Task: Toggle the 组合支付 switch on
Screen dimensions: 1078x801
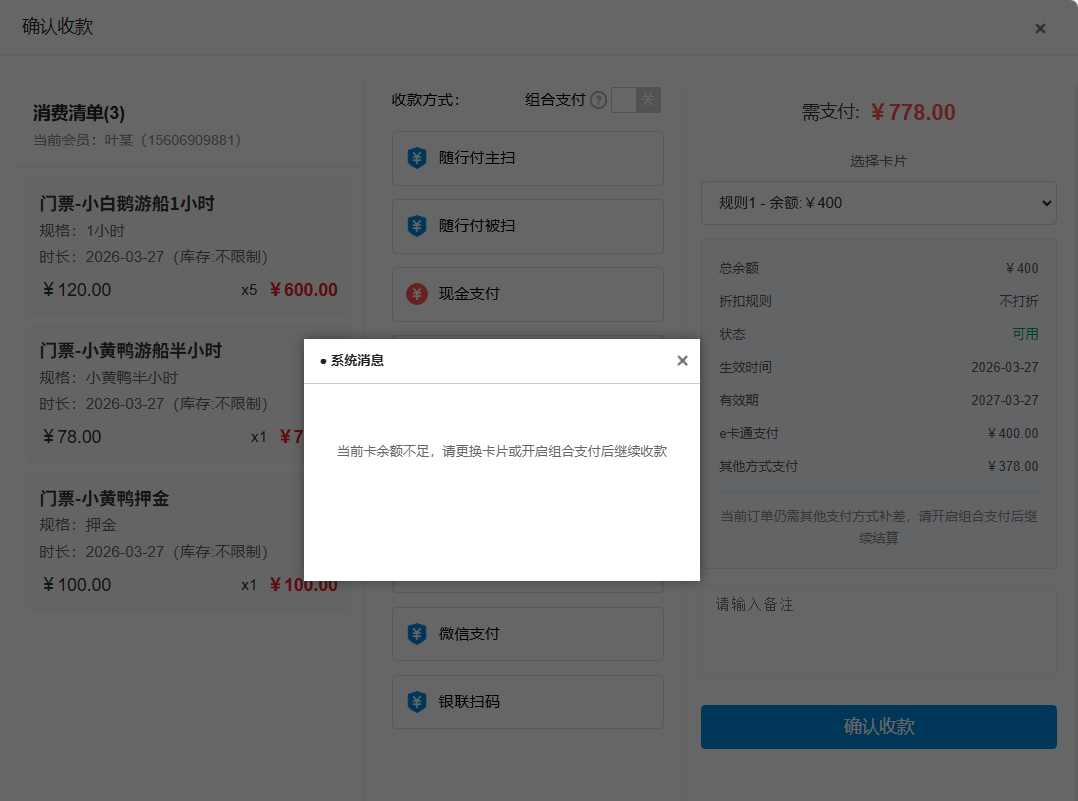Action: click(636, 100)
